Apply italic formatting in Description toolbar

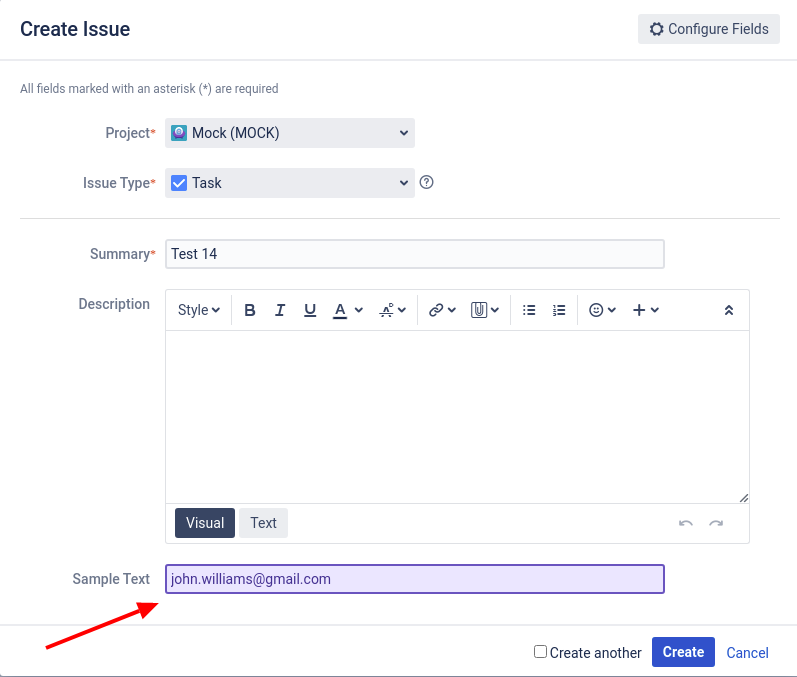coord(280,310)
